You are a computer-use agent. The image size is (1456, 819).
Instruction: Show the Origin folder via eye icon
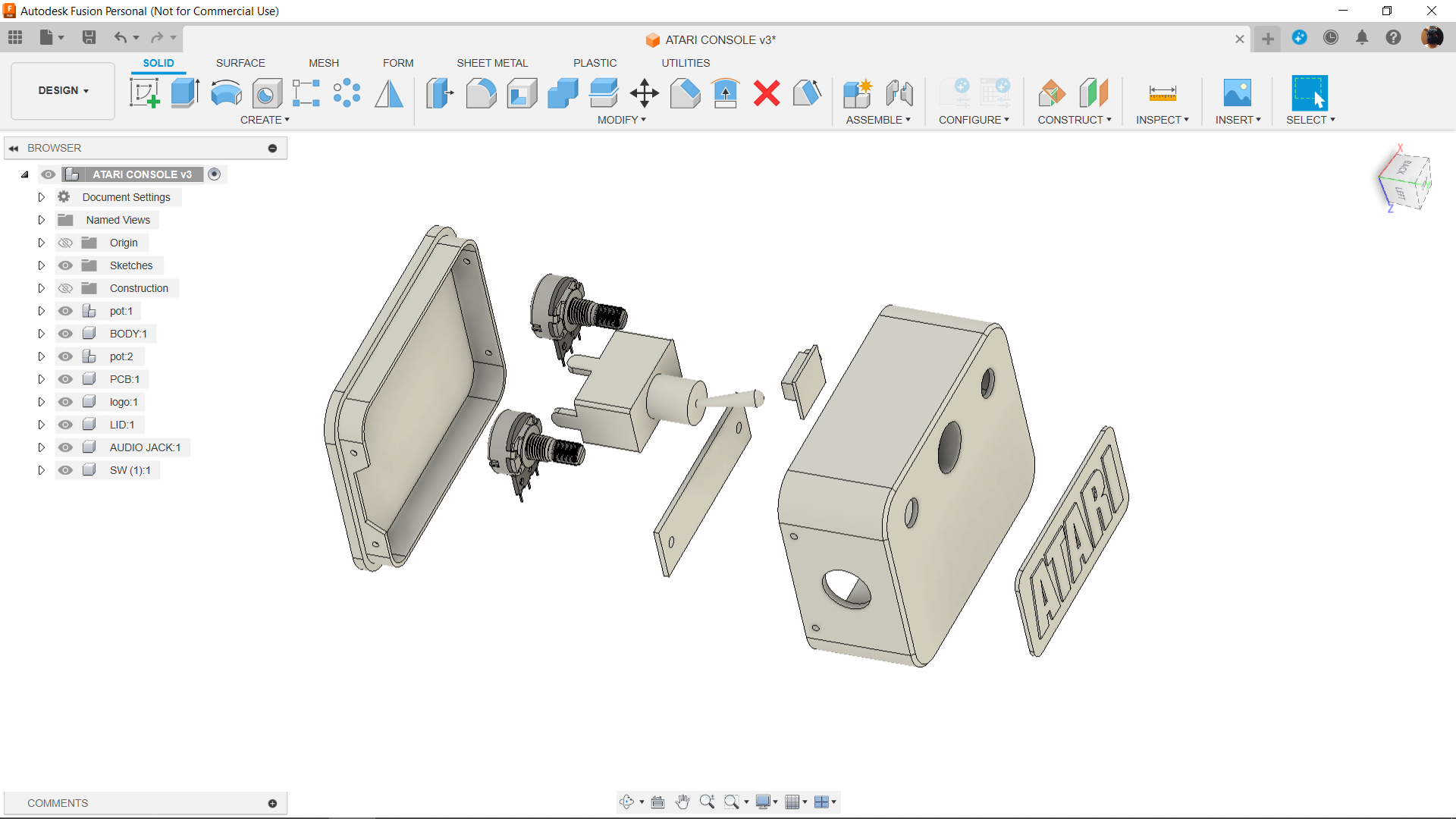66,243
